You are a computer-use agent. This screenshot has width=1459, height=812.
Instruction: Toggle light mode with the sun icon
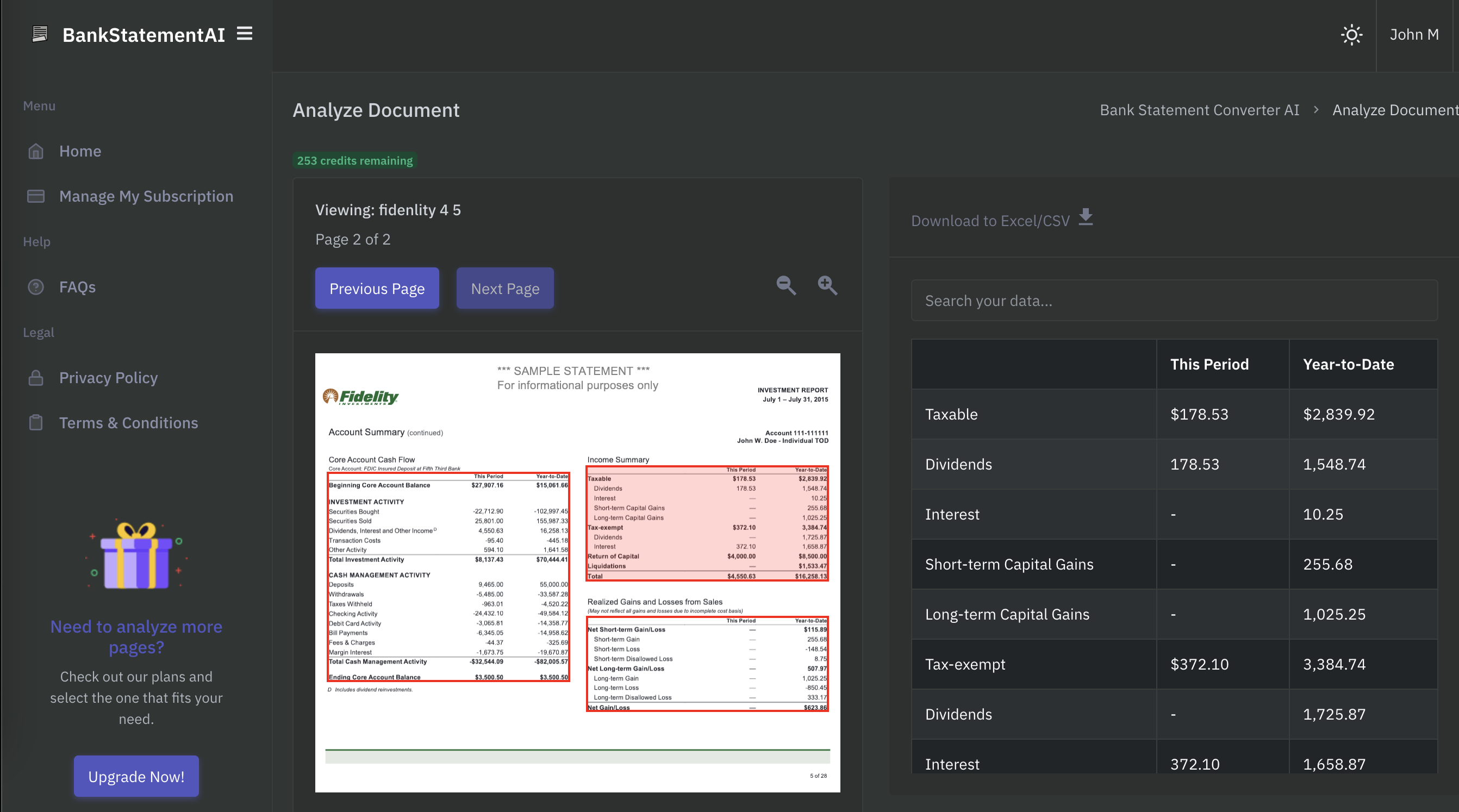point(1351,35)
